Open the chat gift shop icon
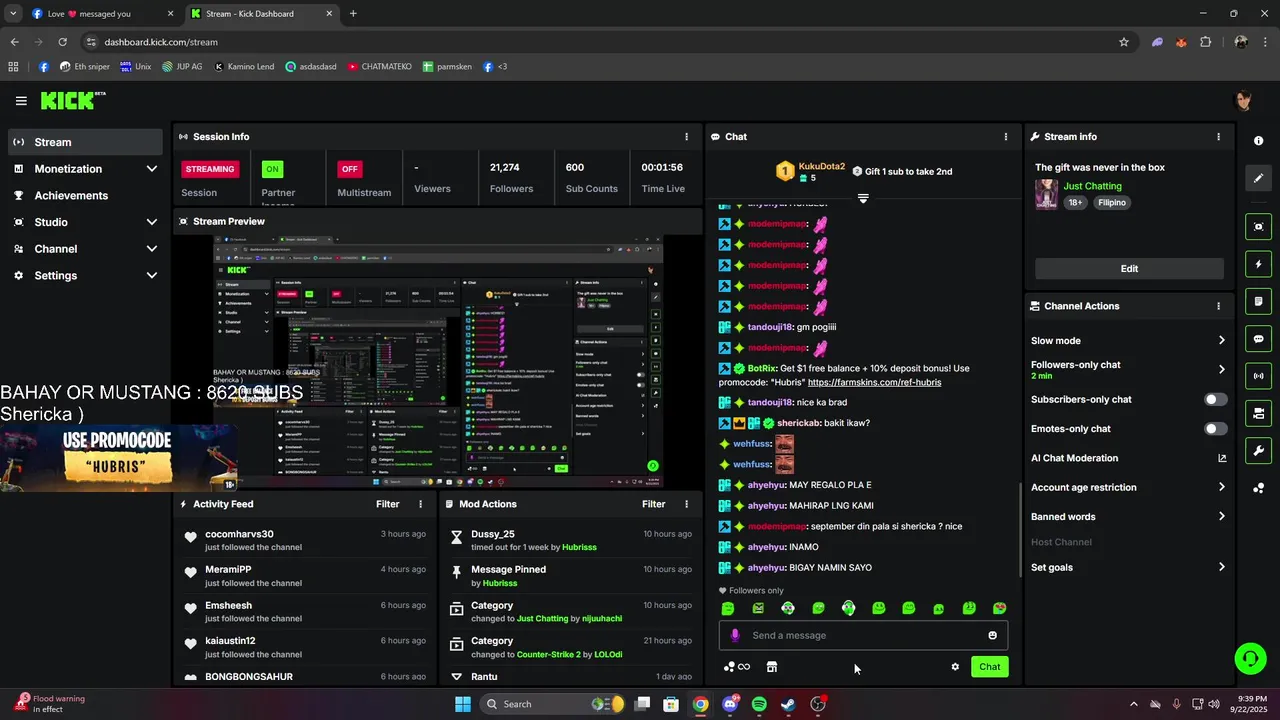The height and width of the screenshot is (720, 1280). pos(771,667)
